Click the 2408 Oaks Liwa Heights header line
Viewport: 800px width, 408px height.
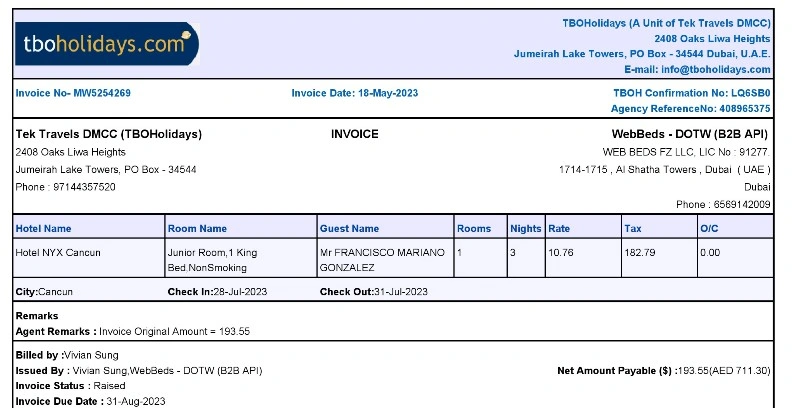click(712, 38)
